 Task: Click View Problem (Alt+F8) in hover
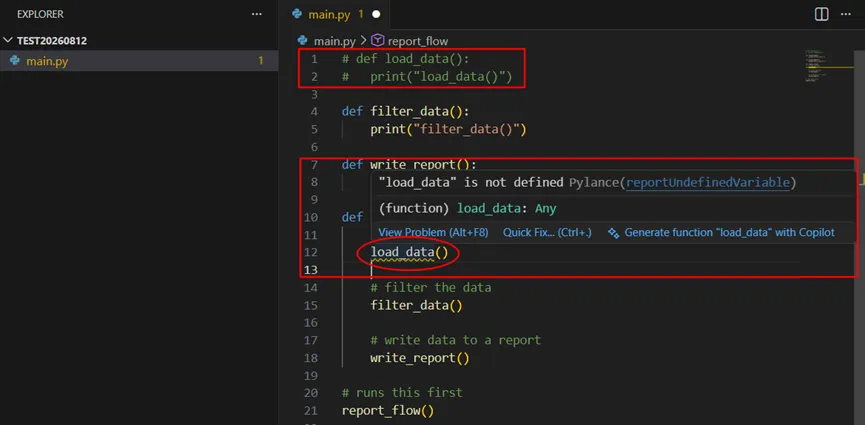(x=433, y=233)
